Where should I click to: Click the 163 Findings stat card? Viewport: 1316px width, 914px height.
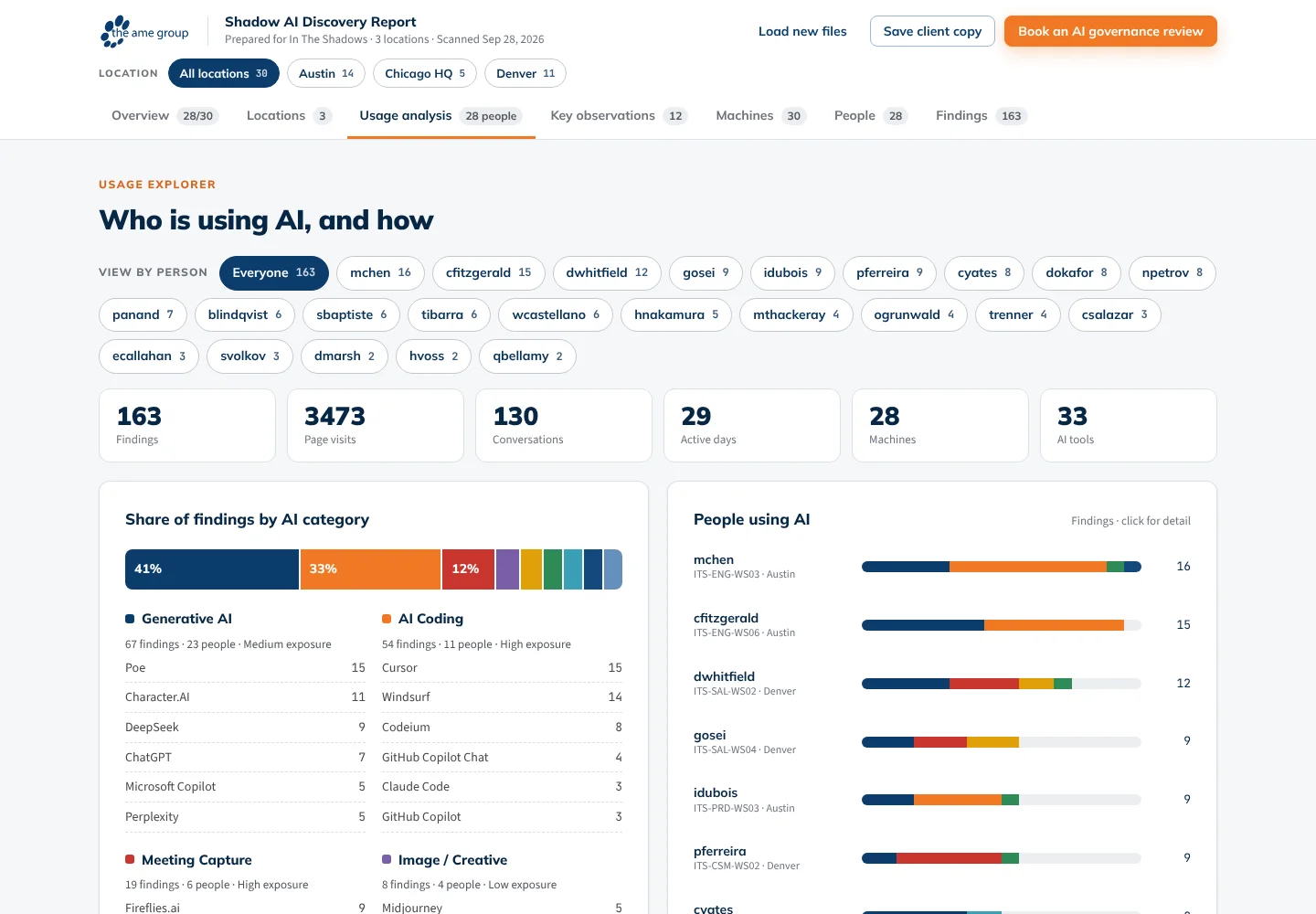click(x=187, y=425)
